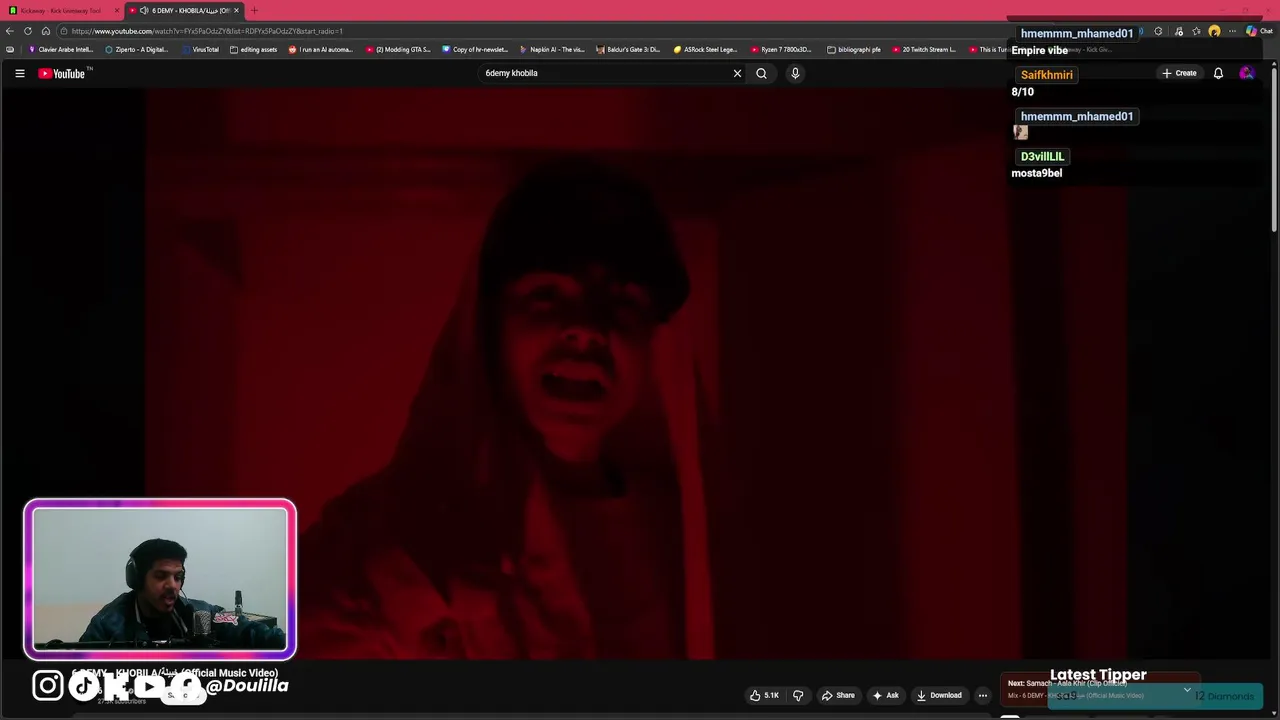
Task: Open the Copy of hr-newsletter bookmark
Action: (475, 49)
